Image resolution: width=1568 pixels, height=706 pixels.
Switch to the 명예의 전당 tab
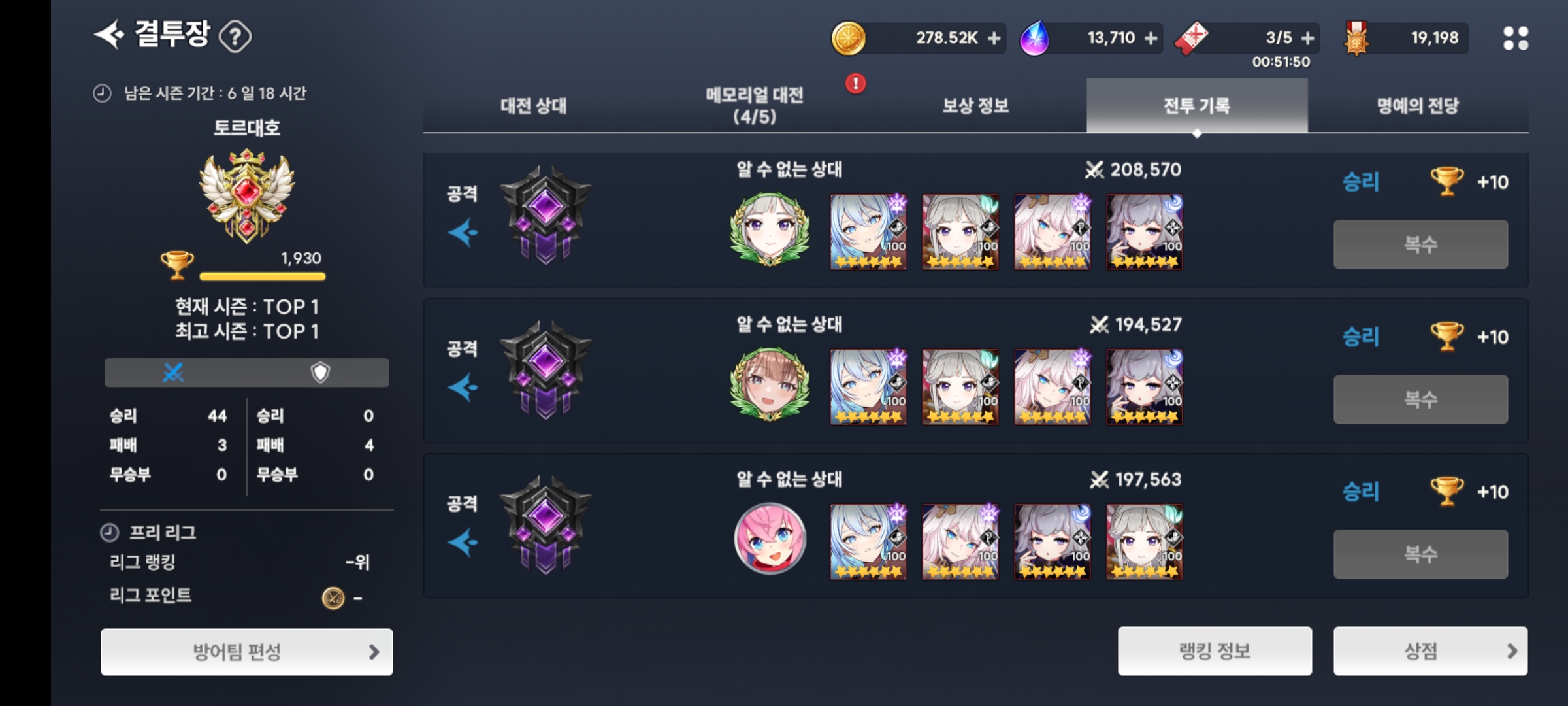coord(1418,106)
